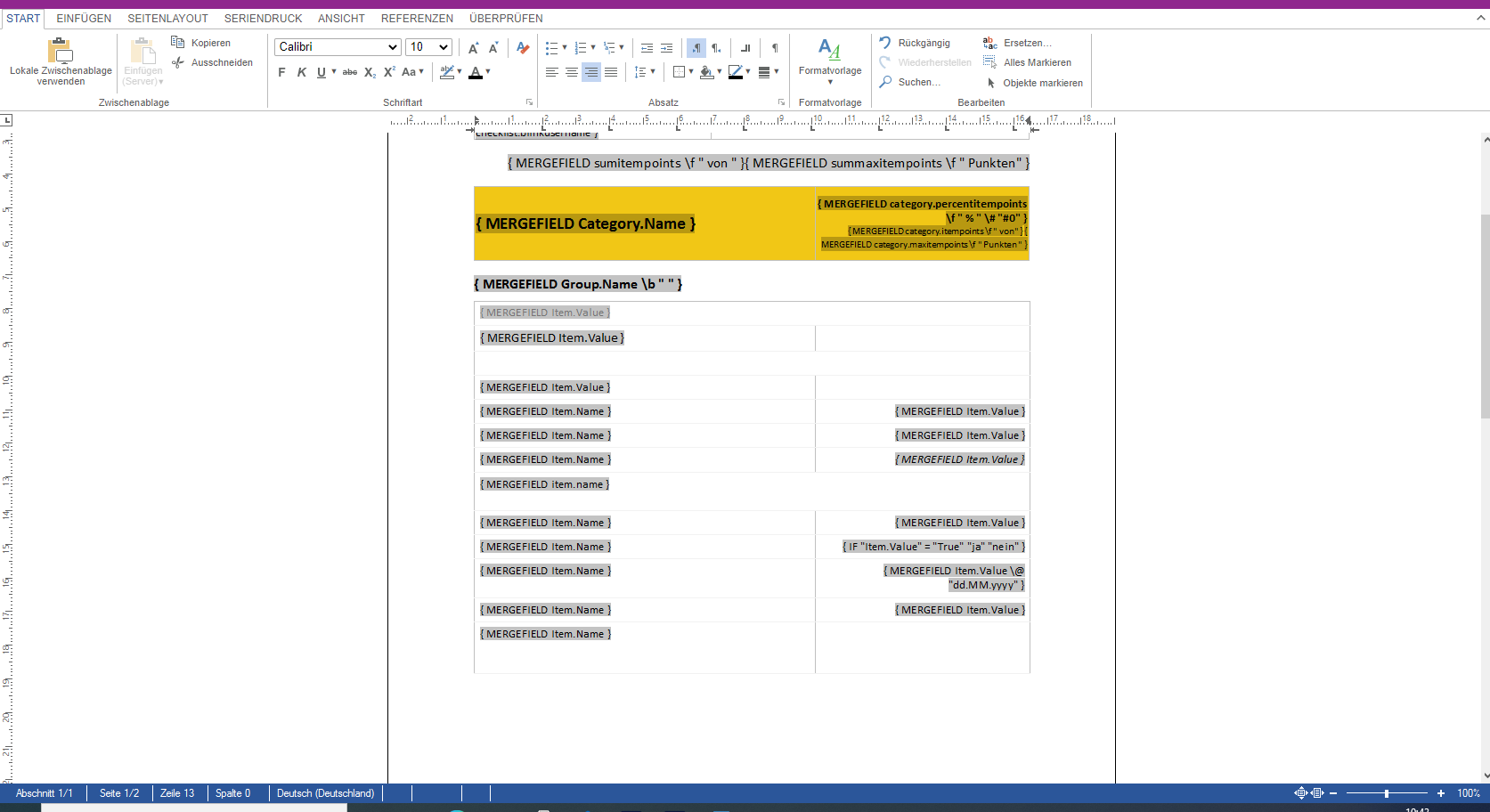Click the Suchen magnifier icon

tap(885, 82)
